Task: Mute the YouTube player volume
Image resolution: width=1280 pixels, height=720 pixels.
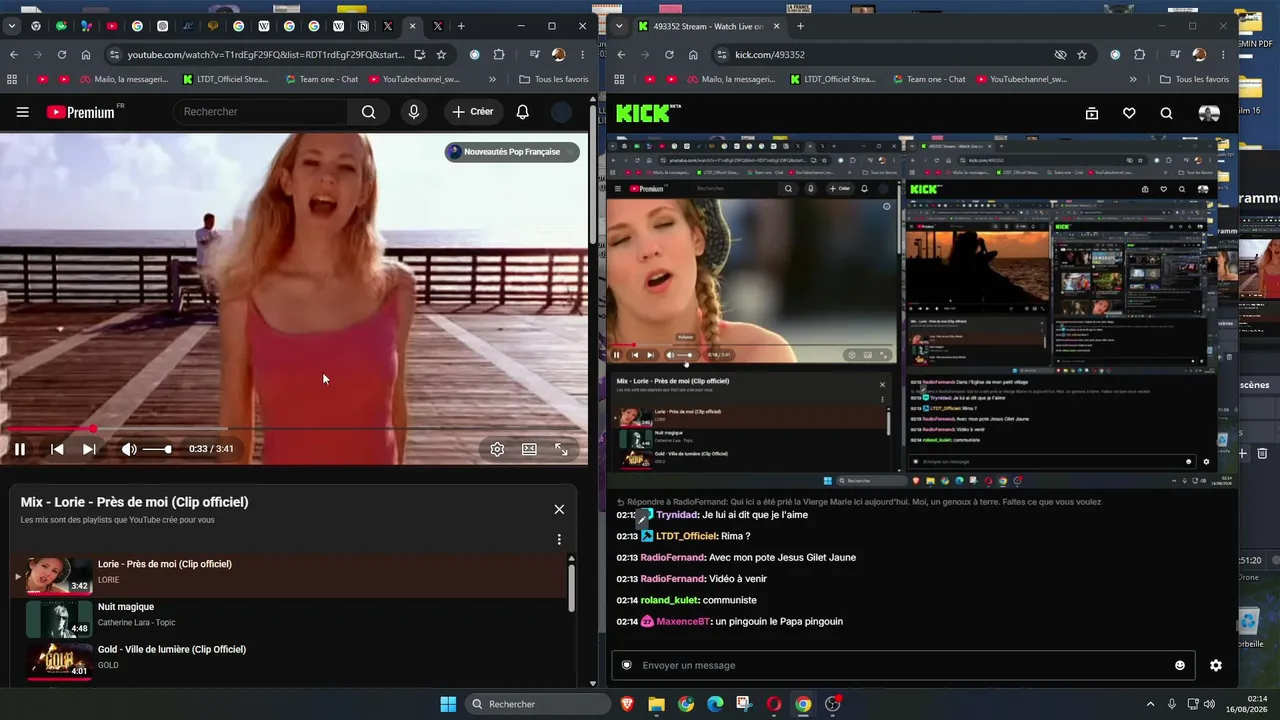Action: (x=129, y=449)
